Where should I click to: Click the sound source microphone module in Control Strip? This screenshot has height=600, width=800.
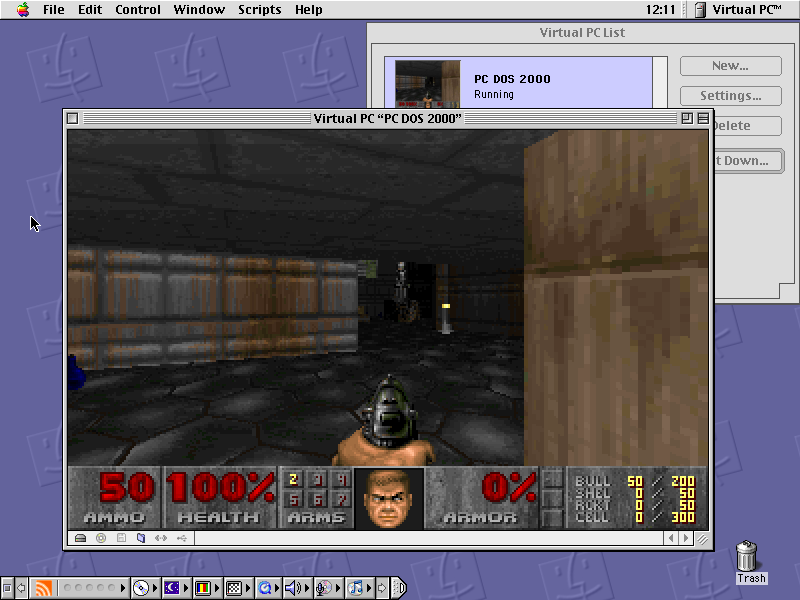pyautogui.click(x=323, y=588)
